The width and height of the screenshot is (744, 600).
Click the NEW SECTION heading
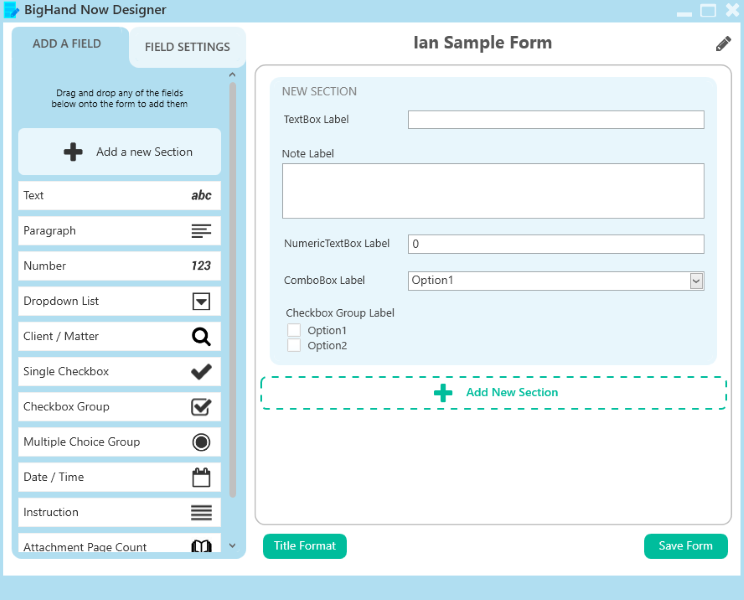(x=319, y=91)
